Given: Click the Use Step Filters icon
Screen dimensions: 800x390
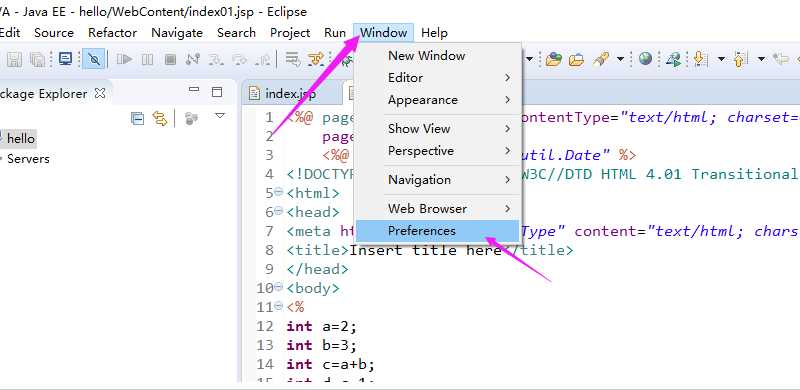Looking at the screenshot, I should click(316, 59).
